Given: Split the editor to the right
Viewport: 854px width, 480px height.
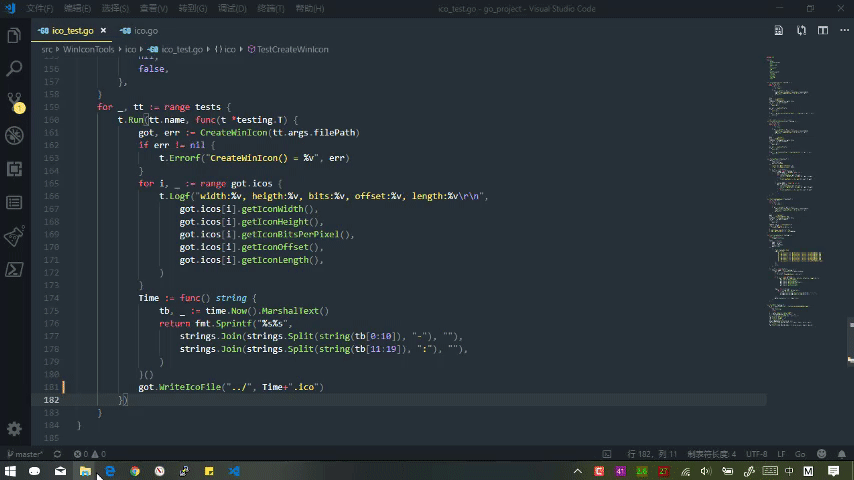Looking at the screenshot, I should pos(823,31).
